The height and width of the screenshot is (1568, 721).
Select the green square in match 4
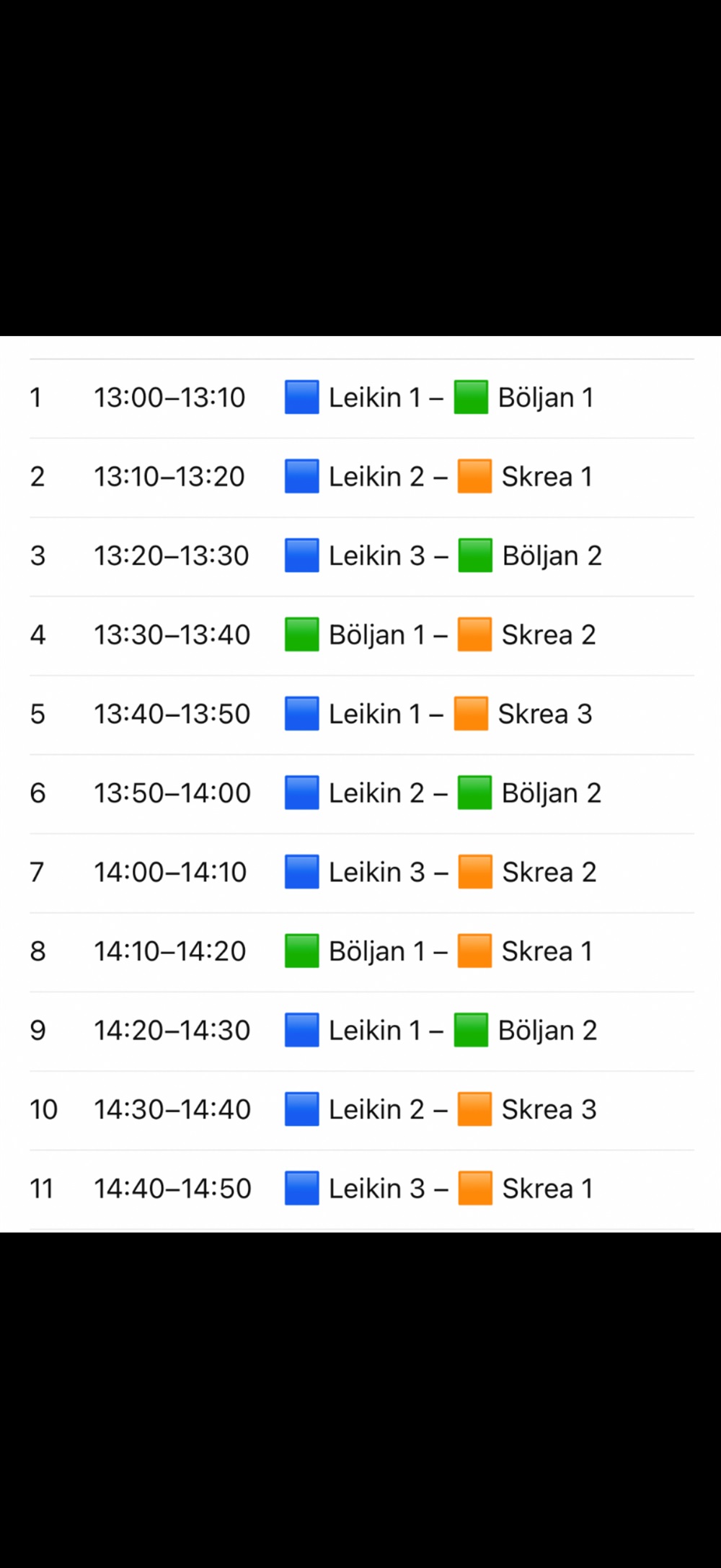point(301,635)
